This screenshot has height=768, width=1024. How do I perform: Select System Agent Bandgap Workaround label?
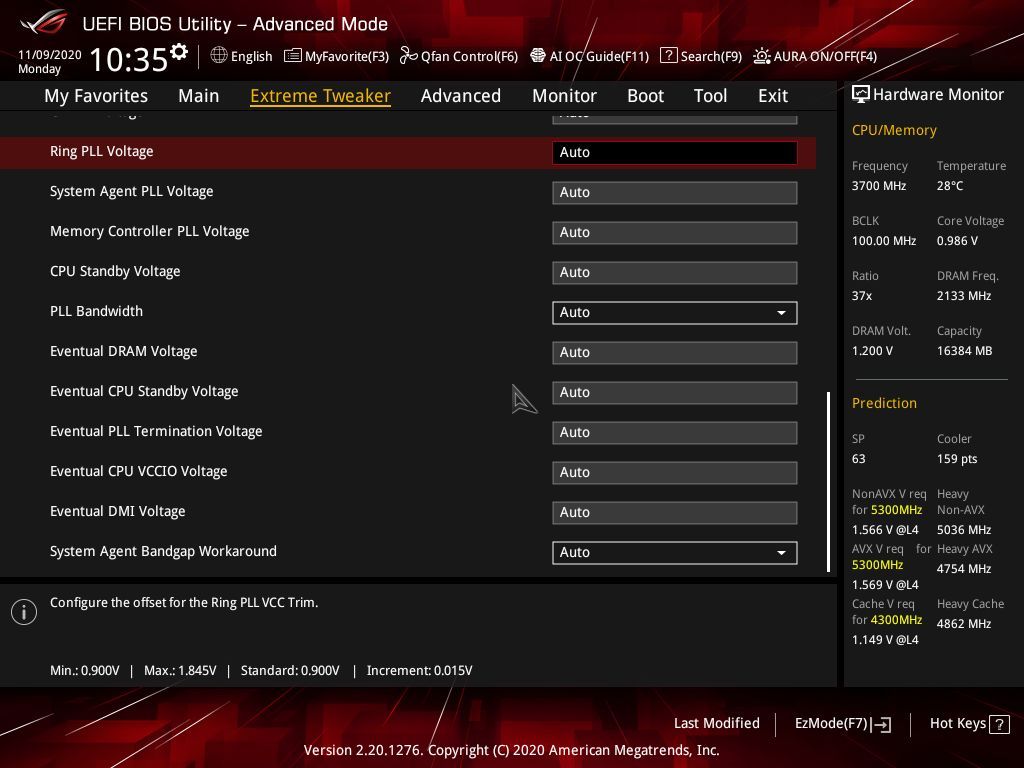pyautogui.click(x=163, y=551)
